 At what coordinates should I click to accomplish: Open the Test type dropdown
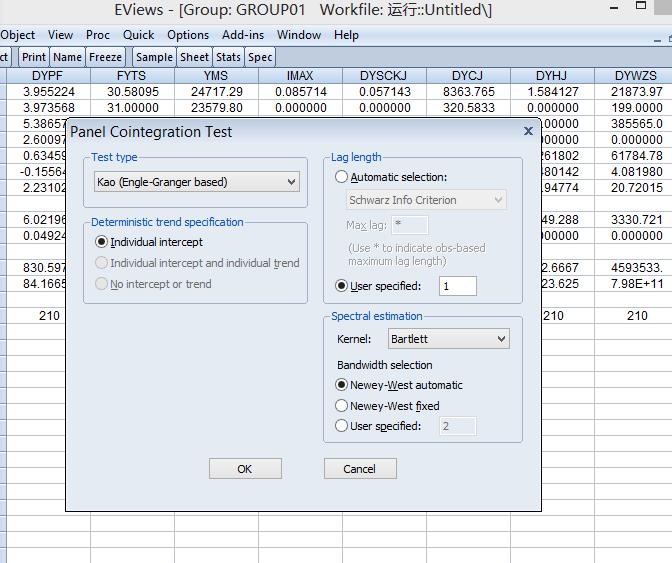click(197, 182)
